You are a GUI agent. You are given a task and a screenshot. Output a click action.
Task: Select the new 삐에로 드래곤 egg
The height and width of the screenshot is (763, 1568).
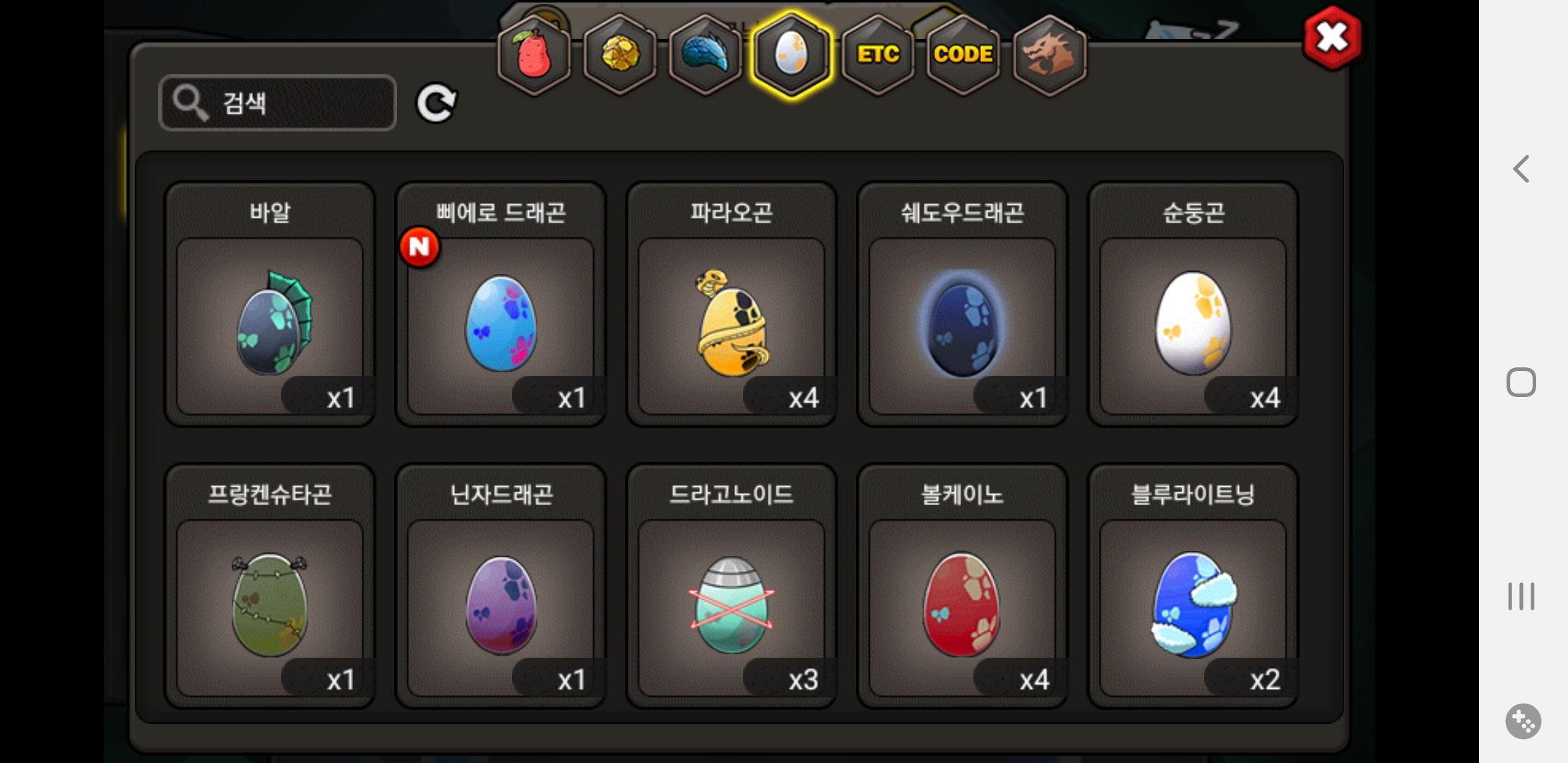point(501,304)
